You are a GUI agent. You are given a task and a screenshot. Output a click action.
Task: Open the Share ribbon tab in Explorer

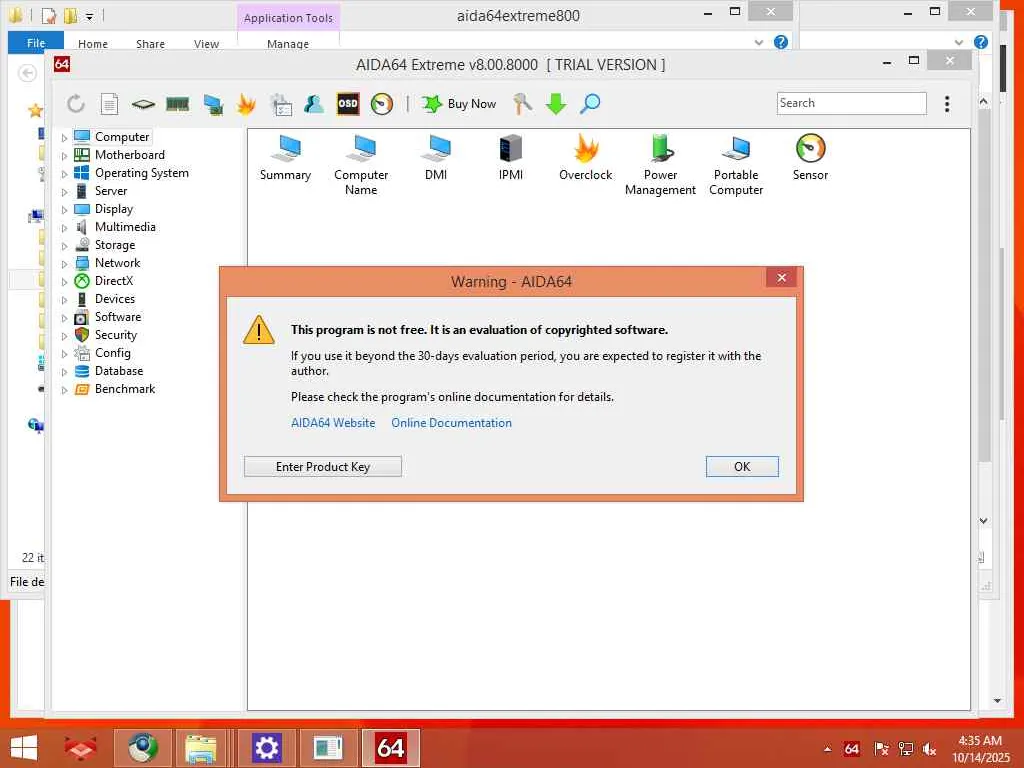tap(150, 44)
